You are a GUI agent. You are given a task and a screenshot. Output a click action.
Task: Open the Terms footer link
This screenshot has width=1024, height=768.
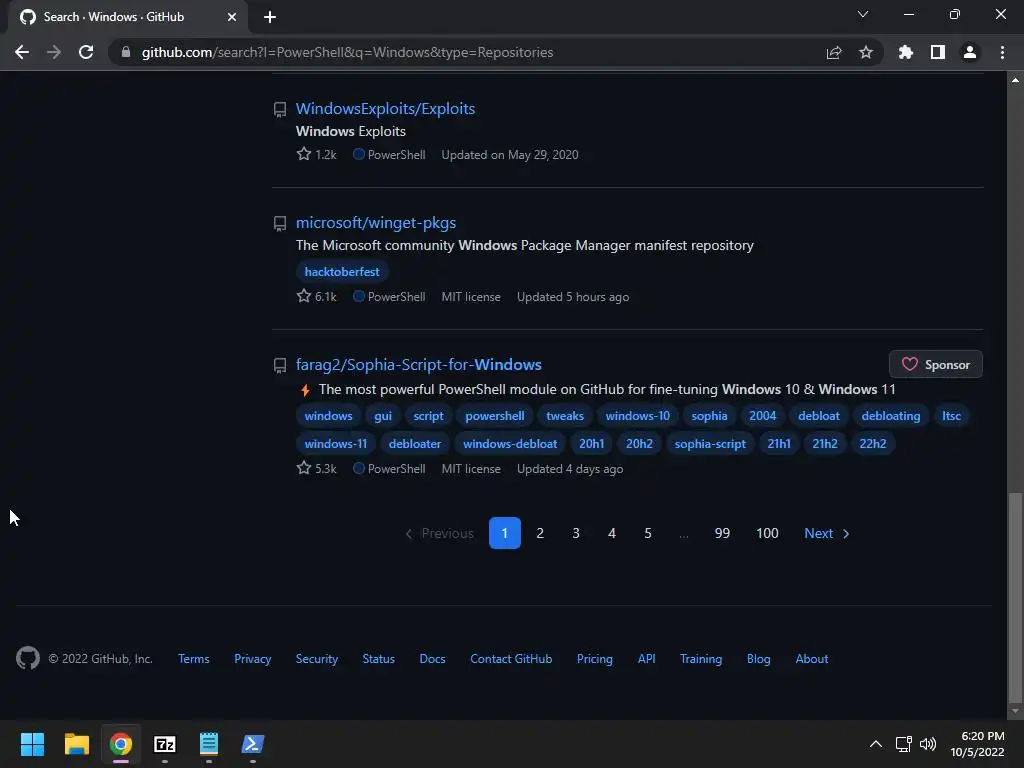[x=194, y=658]
